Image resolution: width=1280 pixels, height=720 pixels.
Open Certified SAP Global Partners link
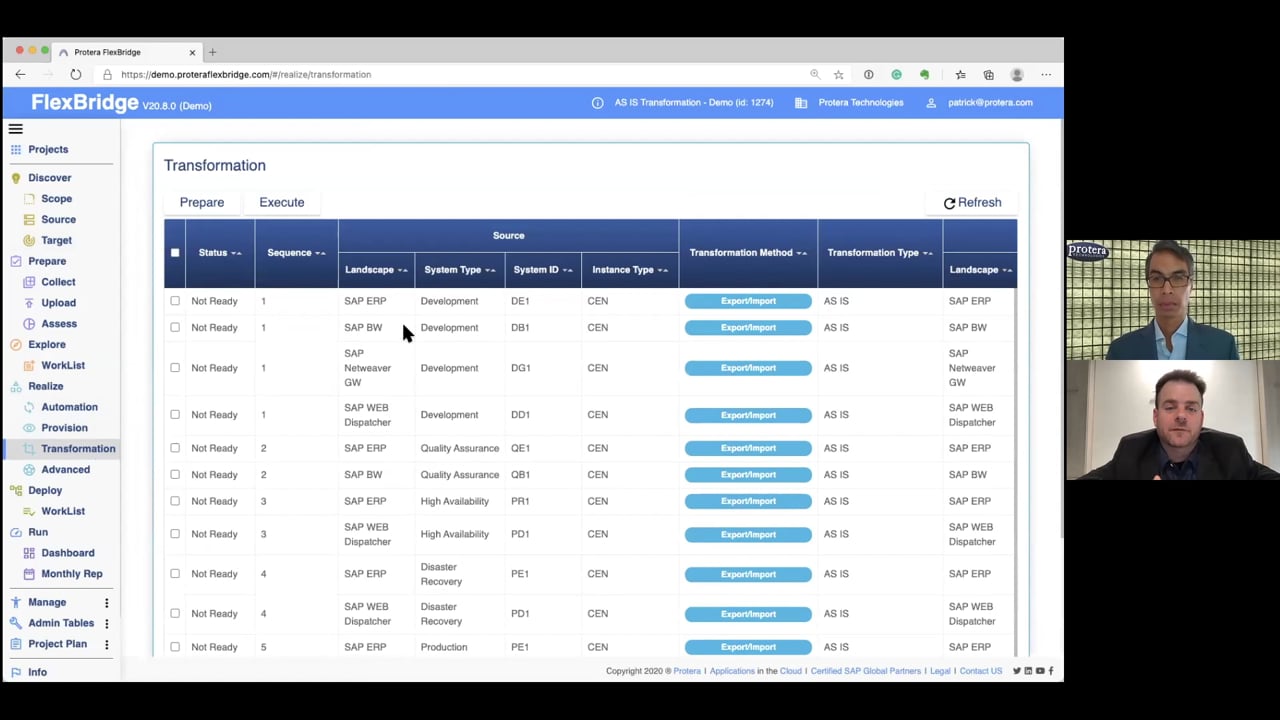(866, 671)
